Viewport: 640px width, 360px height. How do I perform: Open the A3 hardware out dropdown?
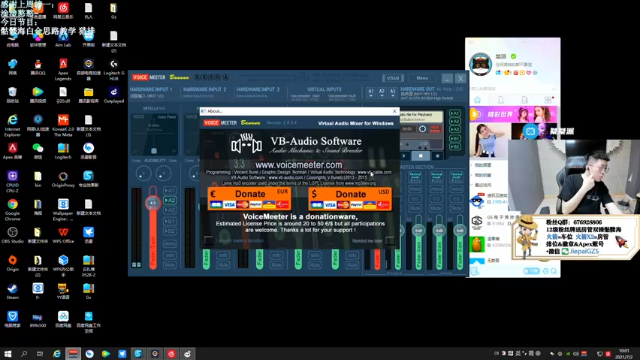point(392,93)
